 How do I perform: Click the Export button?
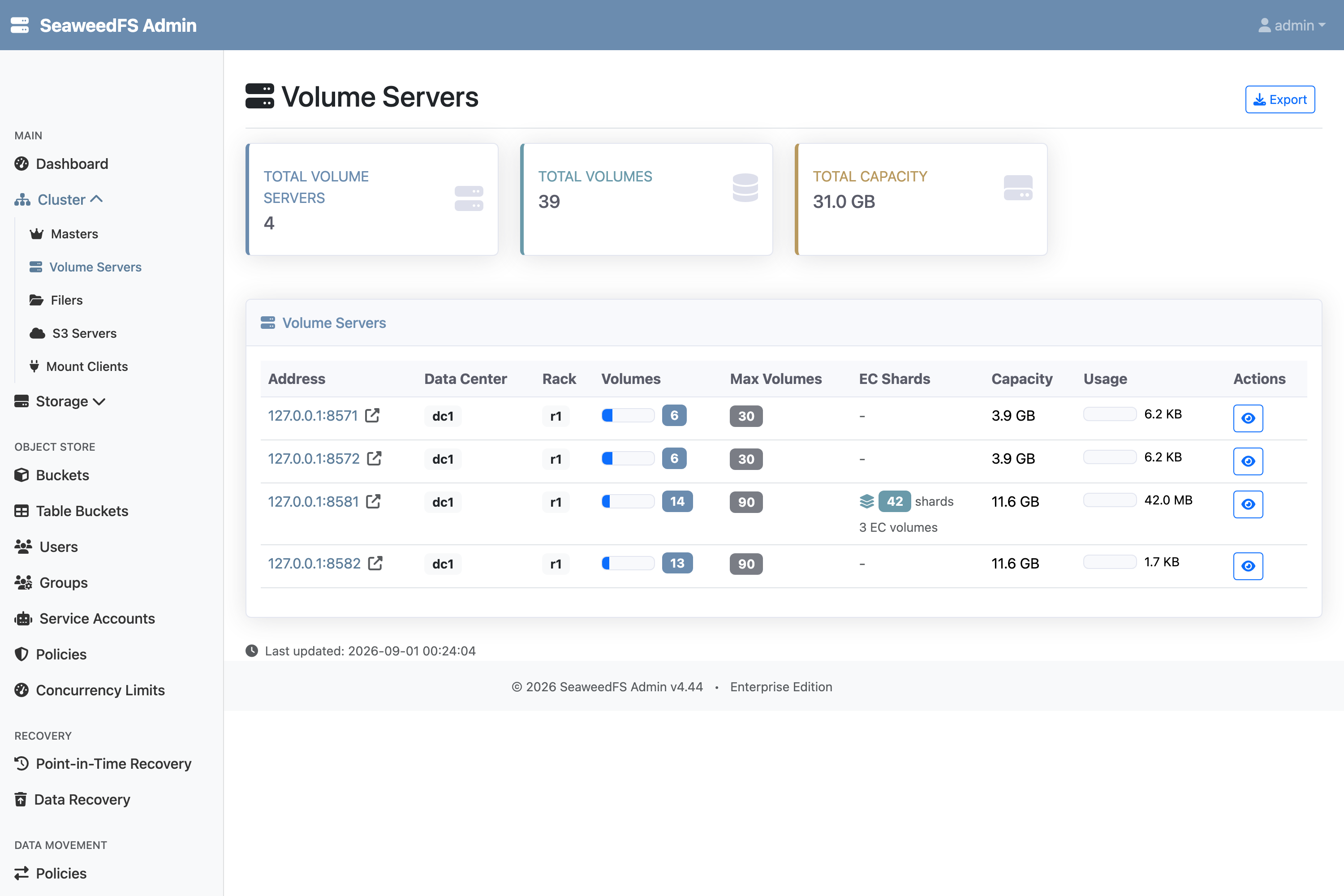click(x=1280, y=99)
